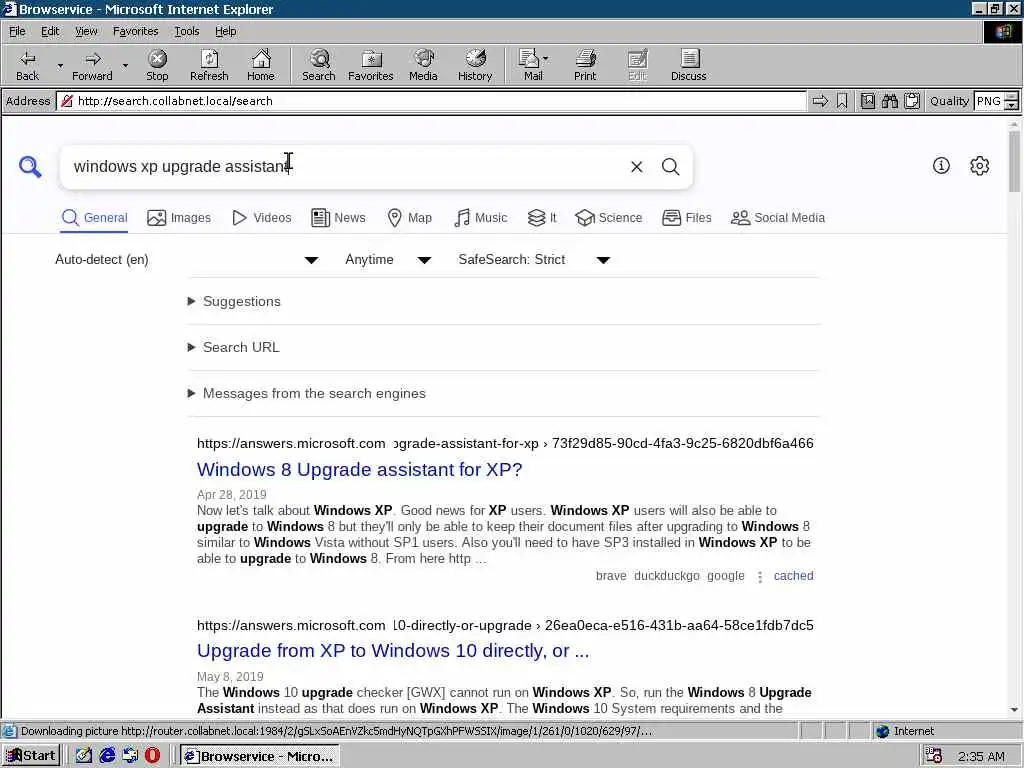Open the Edit menu

[50, 31]
